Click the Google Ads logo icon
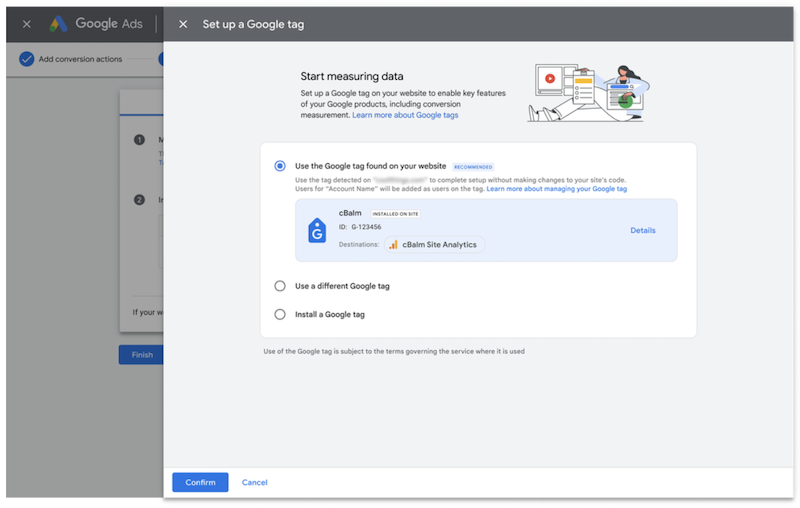Viewport: 800px width, 508px height. point(58,23)
